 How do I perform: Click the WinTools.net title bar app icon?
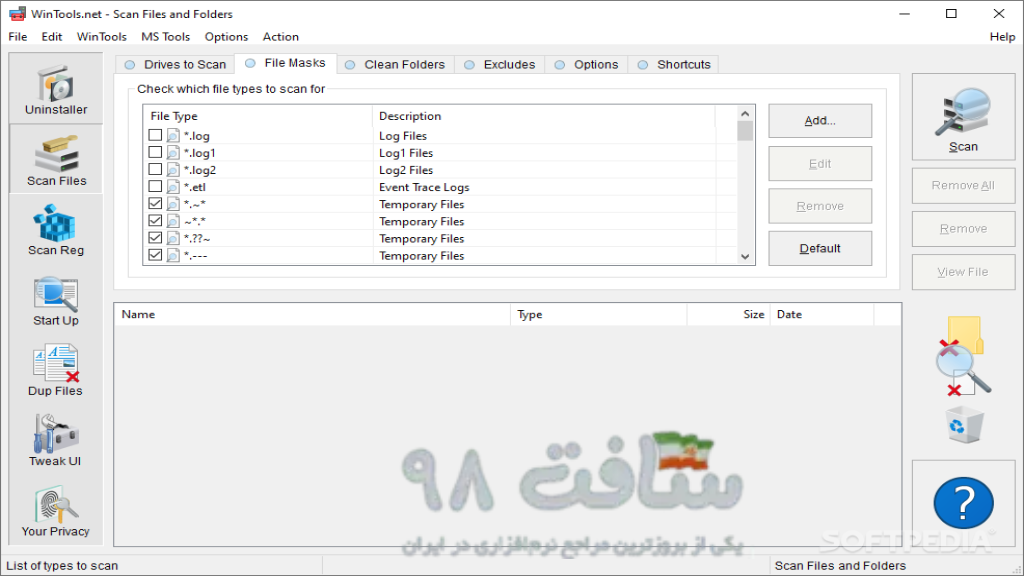point(17,14)
